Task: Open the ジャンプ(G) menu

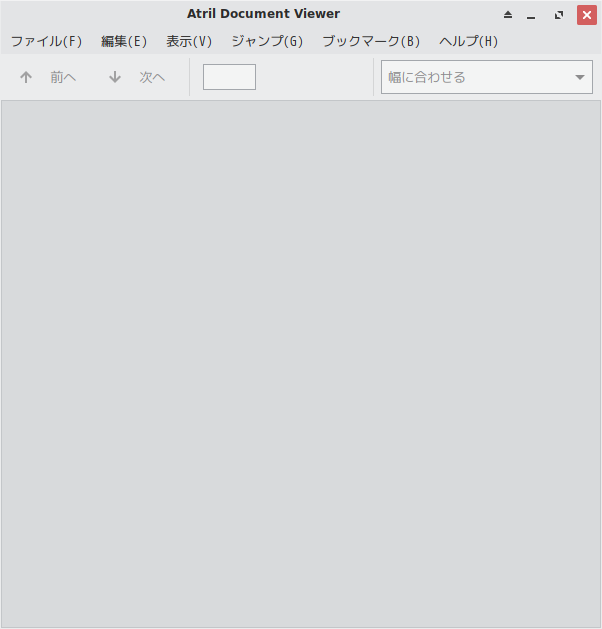Action: click(267, 41)
